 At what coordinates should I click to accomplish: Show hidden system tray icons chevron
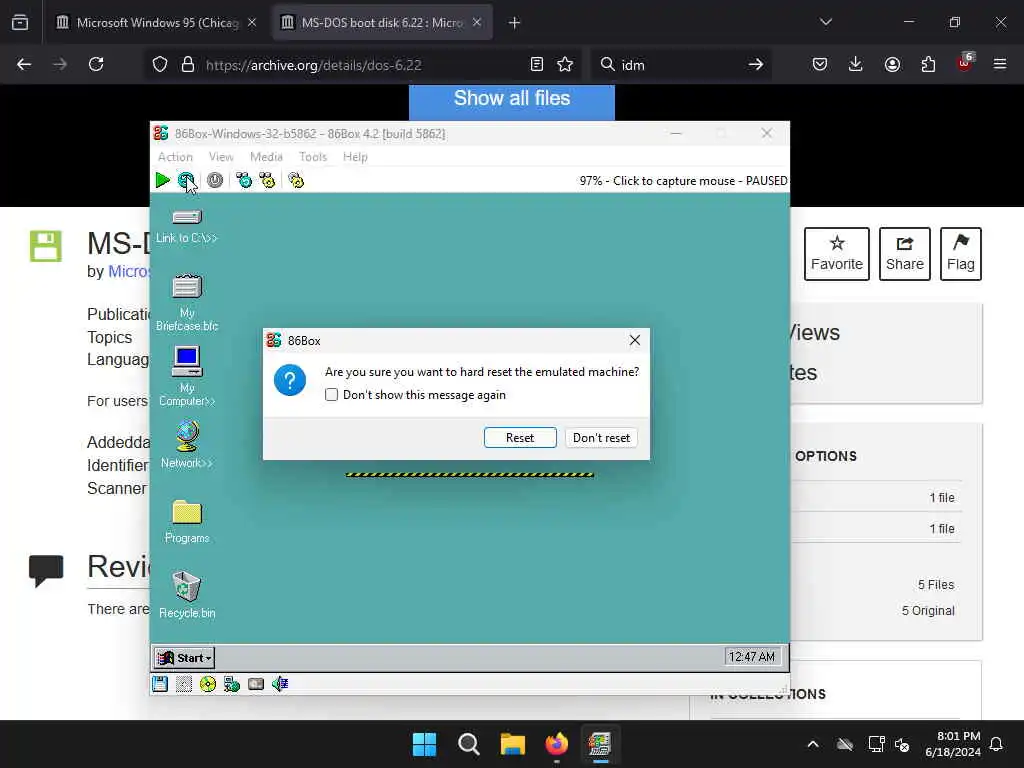click(813, 744)
